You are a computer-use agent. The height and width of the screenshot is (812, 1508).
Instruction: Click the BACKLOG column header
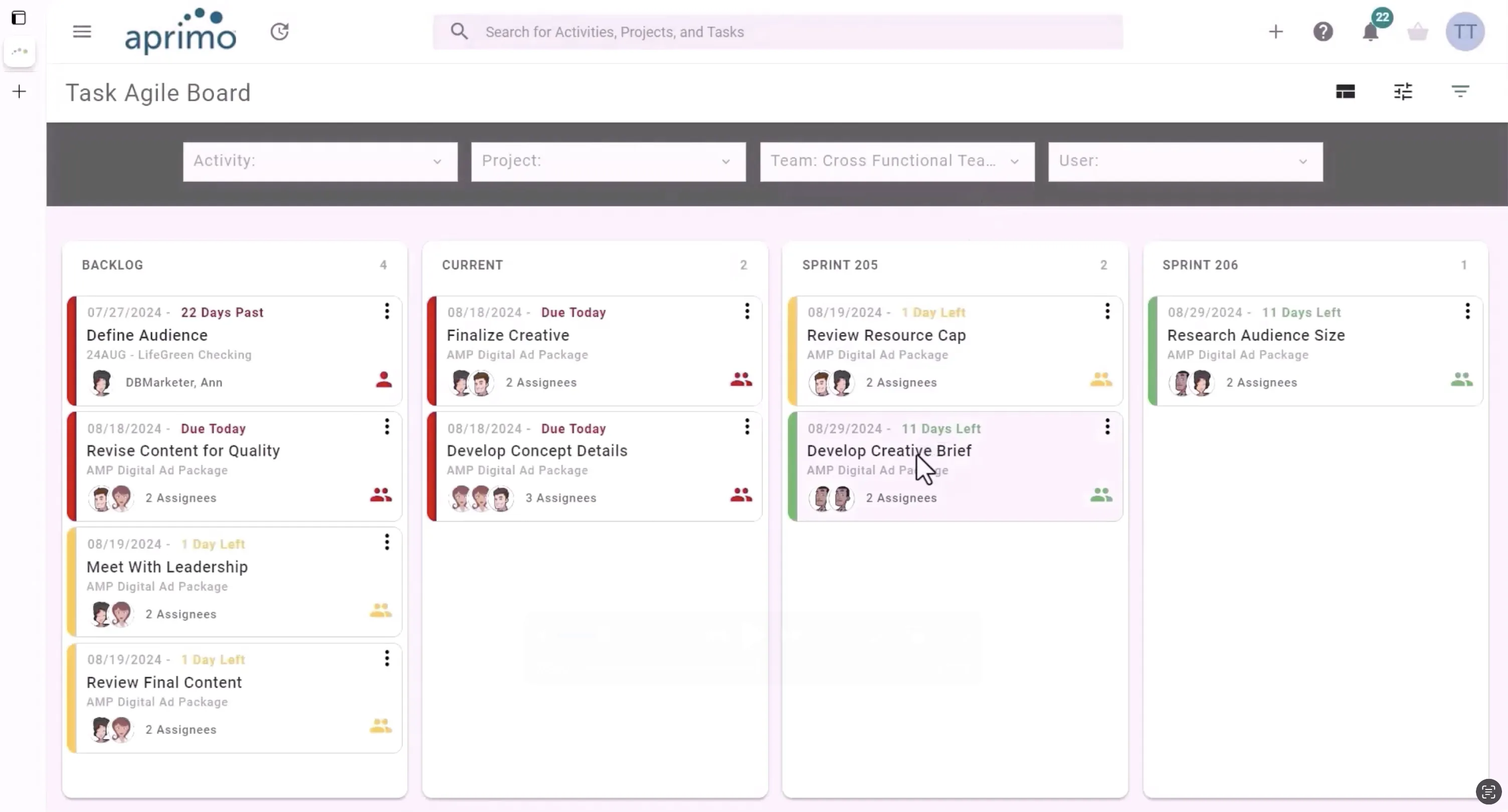[112, 265]
